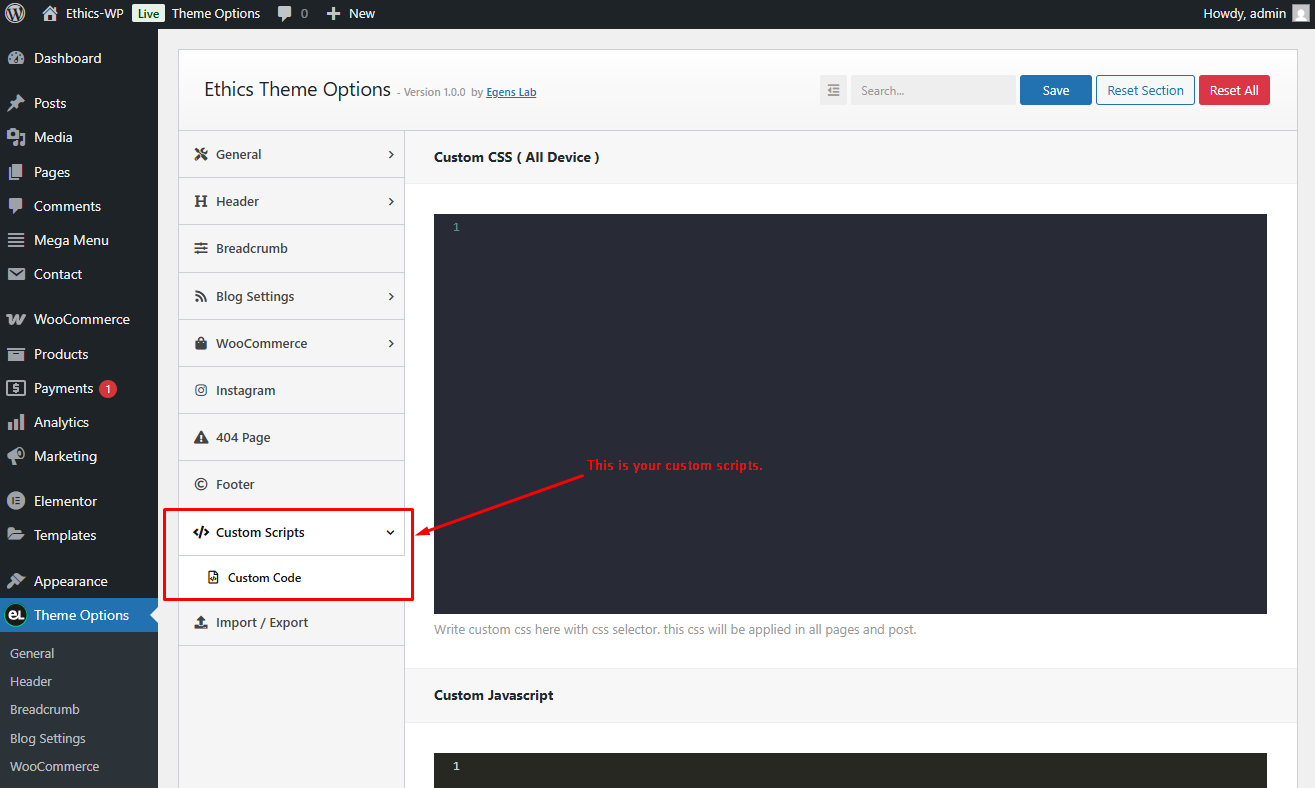This screenshot has height=788, width=1315.
Task: Click the Reset All button
Action: click(x=1234, y=90)
